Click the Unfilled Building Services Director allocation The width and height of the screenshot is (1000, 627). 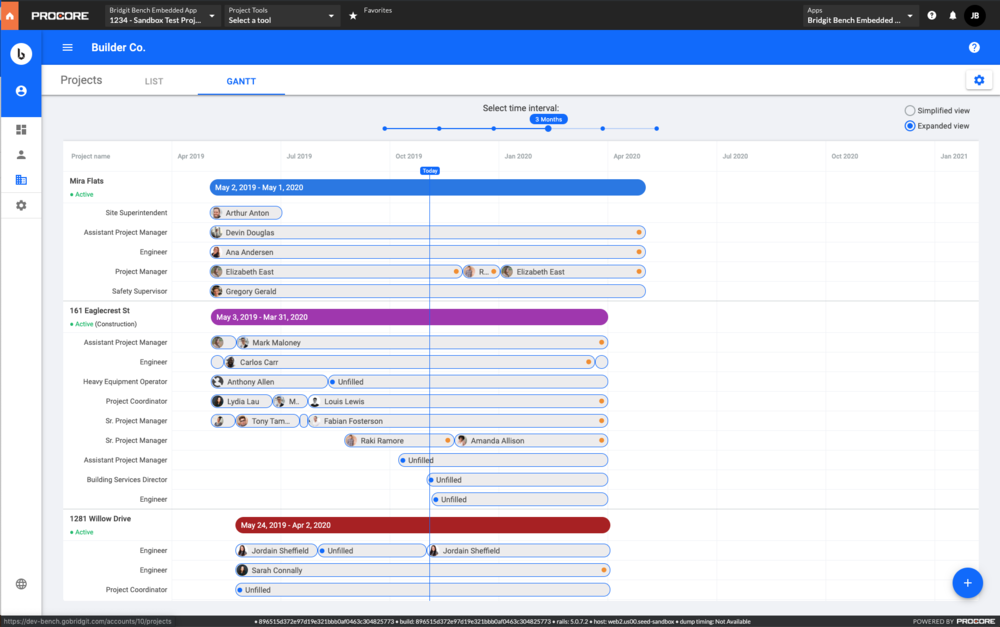(517, 480)
